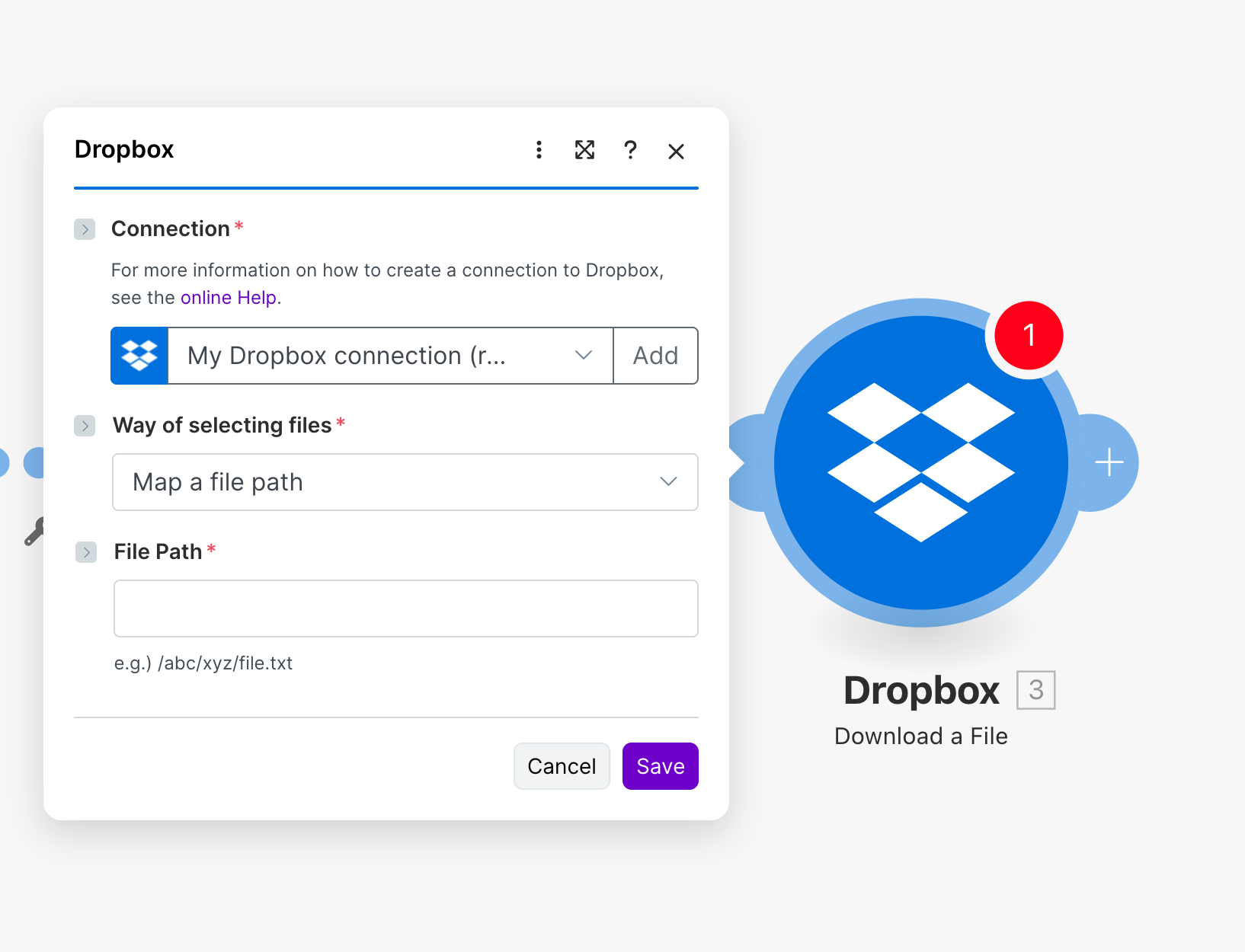Close the Dropbox dialog with the X
This screenshot has height=952, width=1245.
pos(676,152)
